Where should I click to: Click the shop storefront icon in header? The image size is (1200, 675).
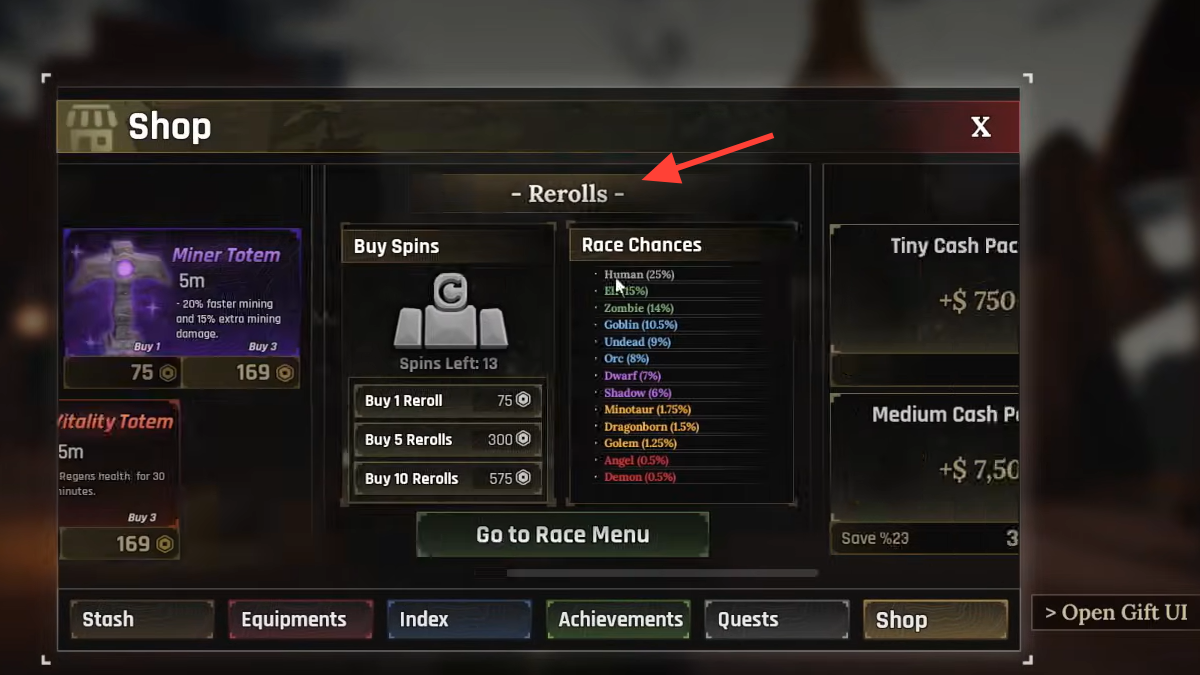point(91,127)
